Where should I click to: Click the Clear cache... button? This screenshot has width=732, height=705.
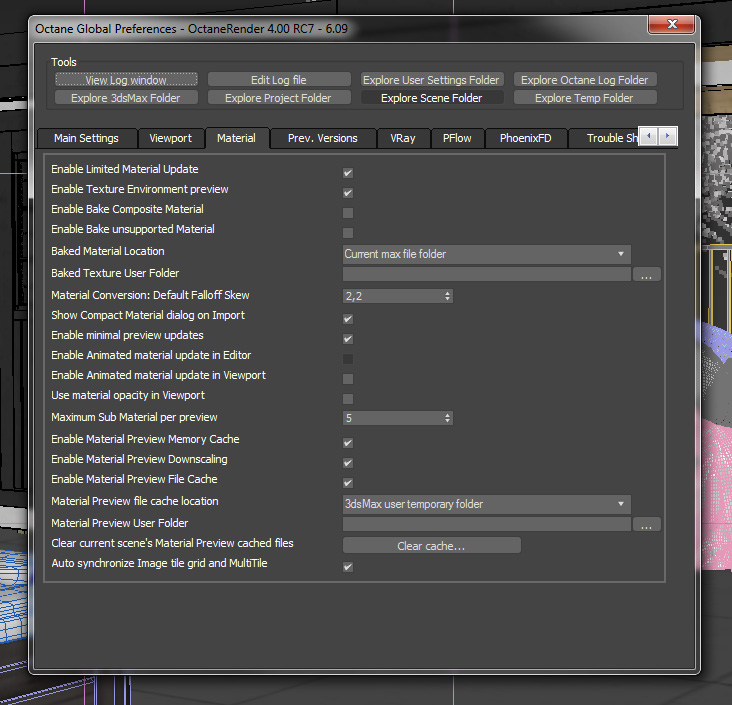coord(432,545)
